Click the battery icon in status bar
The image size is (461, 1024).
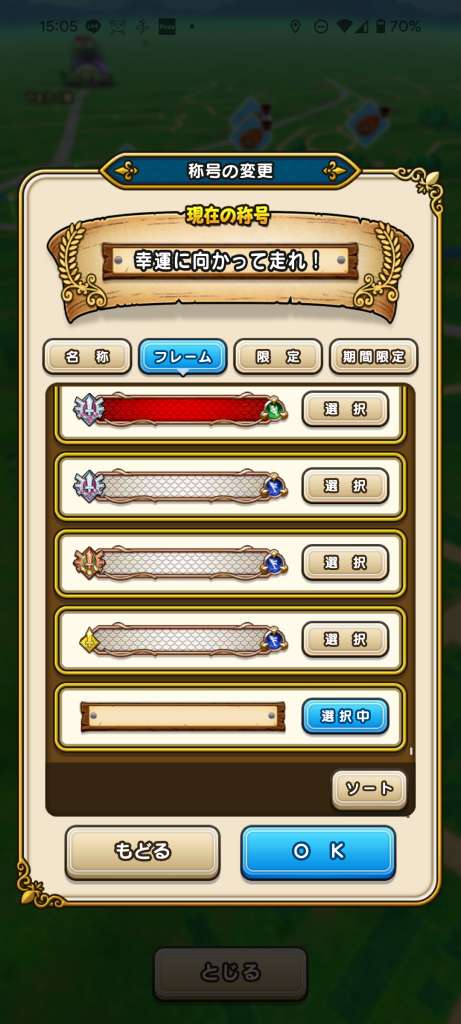coord(383,27)
